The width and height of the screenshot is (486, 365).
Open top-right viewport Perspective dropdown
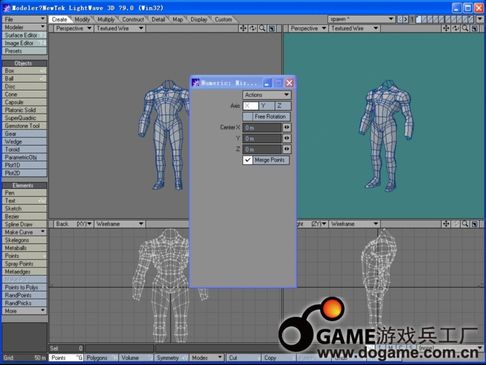click(308, 28)
